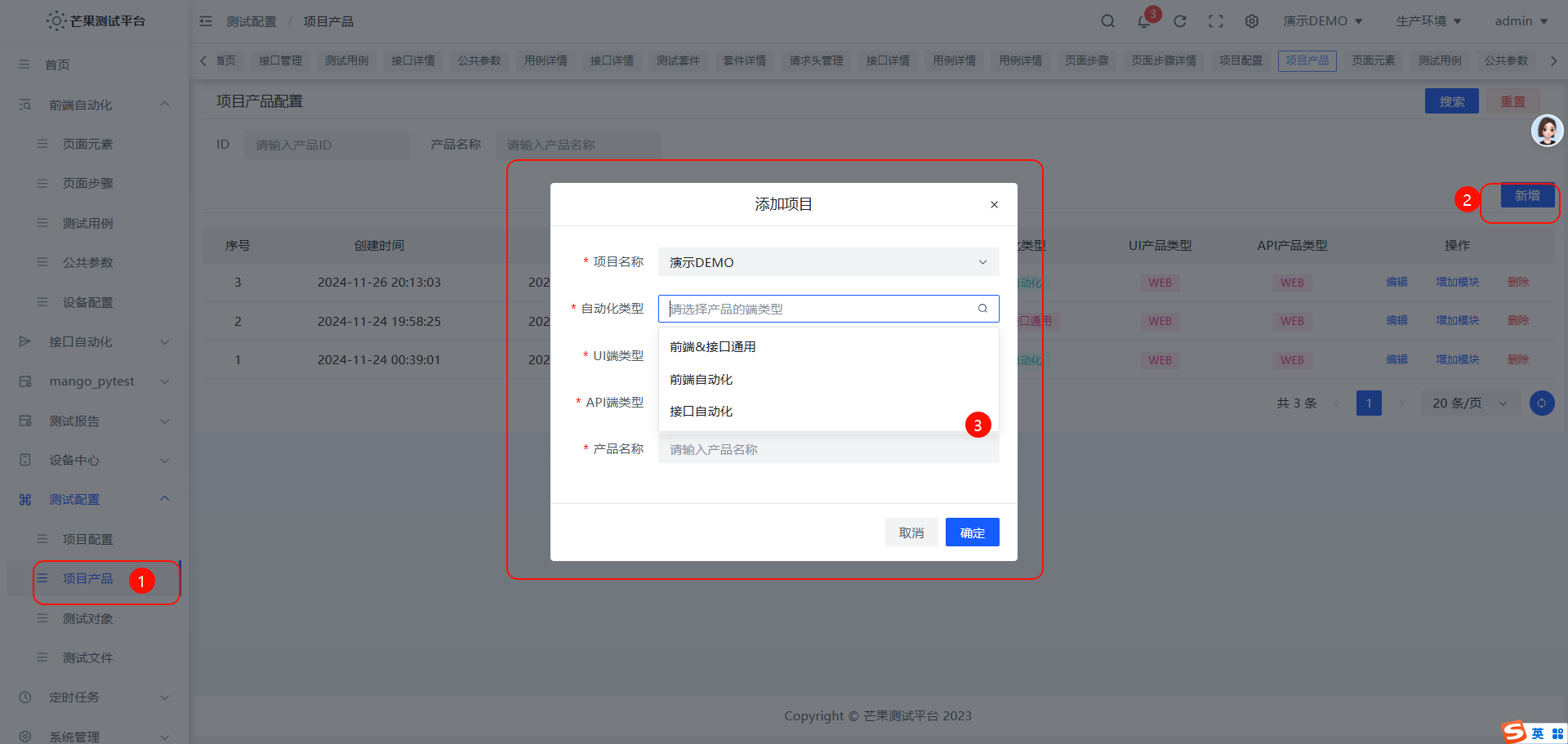Click the page refresh icon in the header
This screenshot has width=1568, height=744.
(1179, 21)
